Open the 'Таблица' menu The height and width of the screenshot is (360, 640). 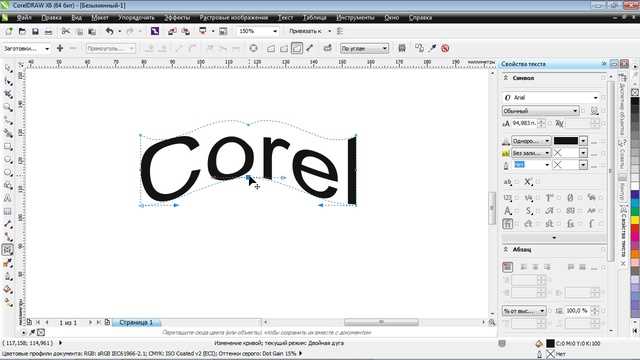(314, 18)
